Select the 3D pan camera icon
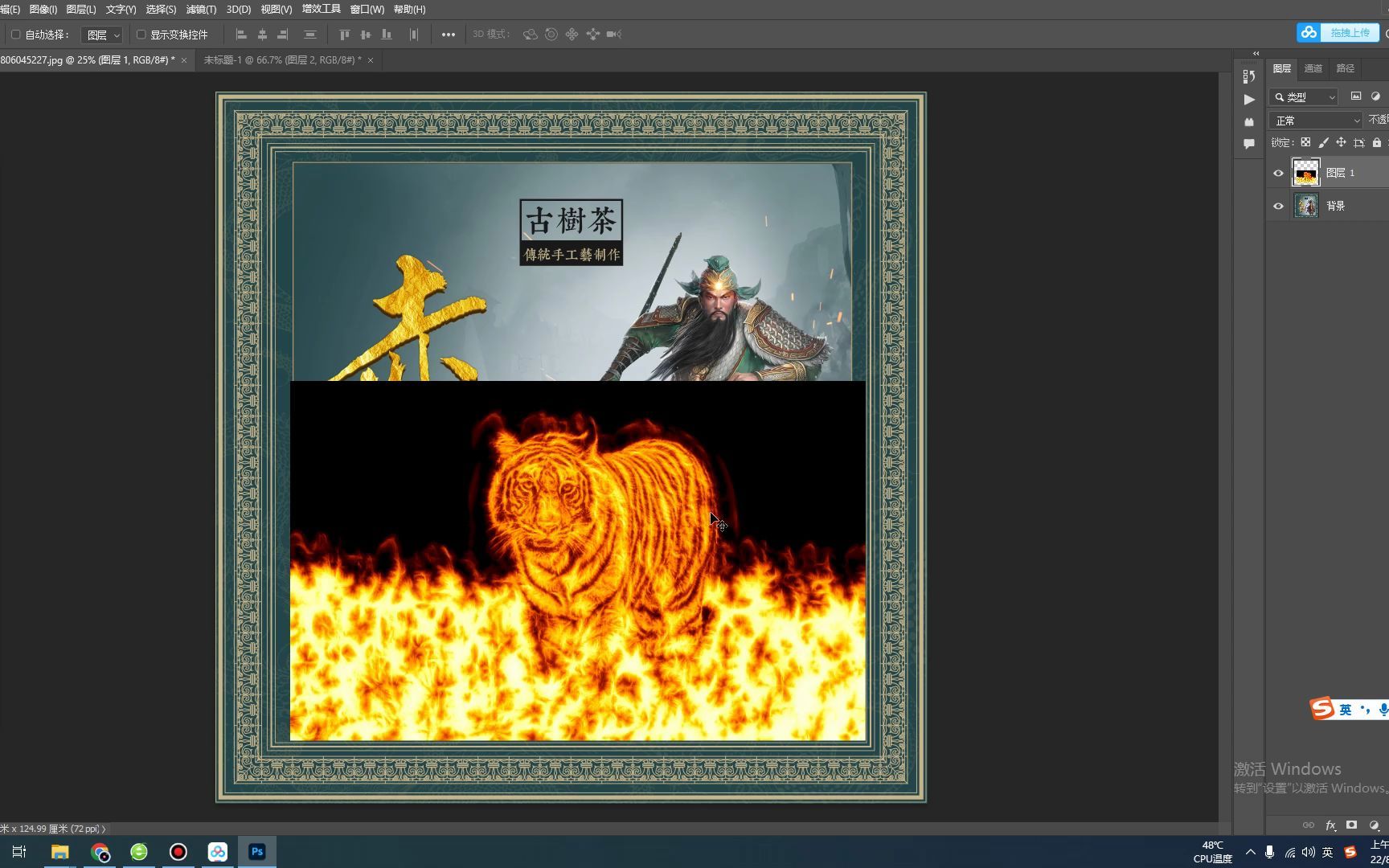Image resolution: width=1389 pixels, height=868 pixels. pos(572,35)
